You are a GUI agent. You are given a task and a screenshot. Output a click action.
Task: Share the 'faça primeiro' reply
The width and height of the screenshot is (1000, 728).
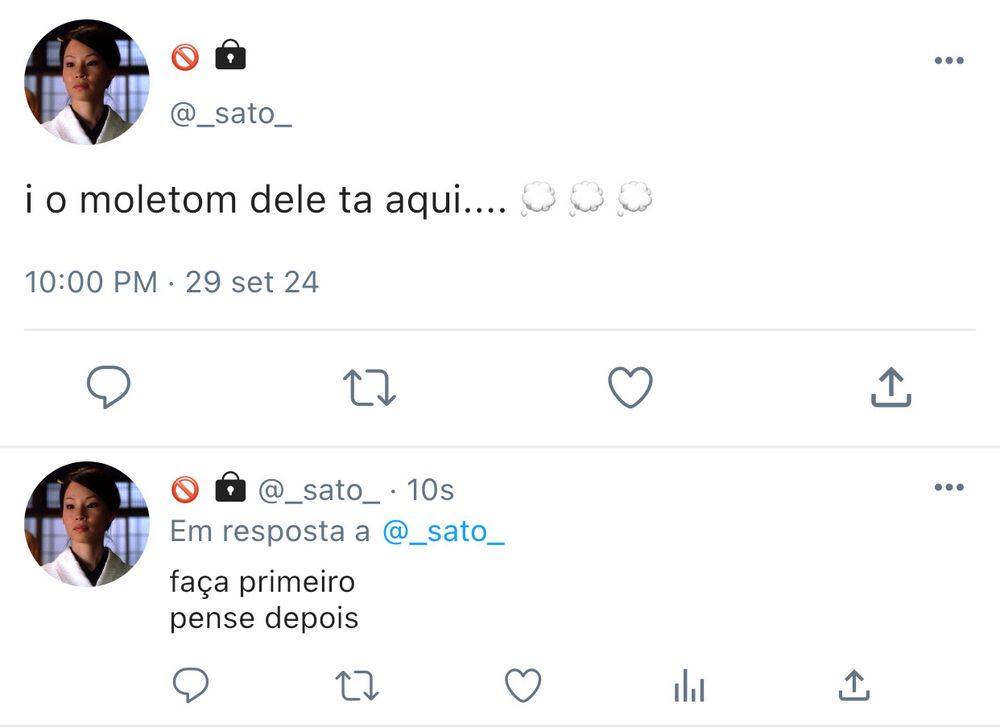(853, 685)
